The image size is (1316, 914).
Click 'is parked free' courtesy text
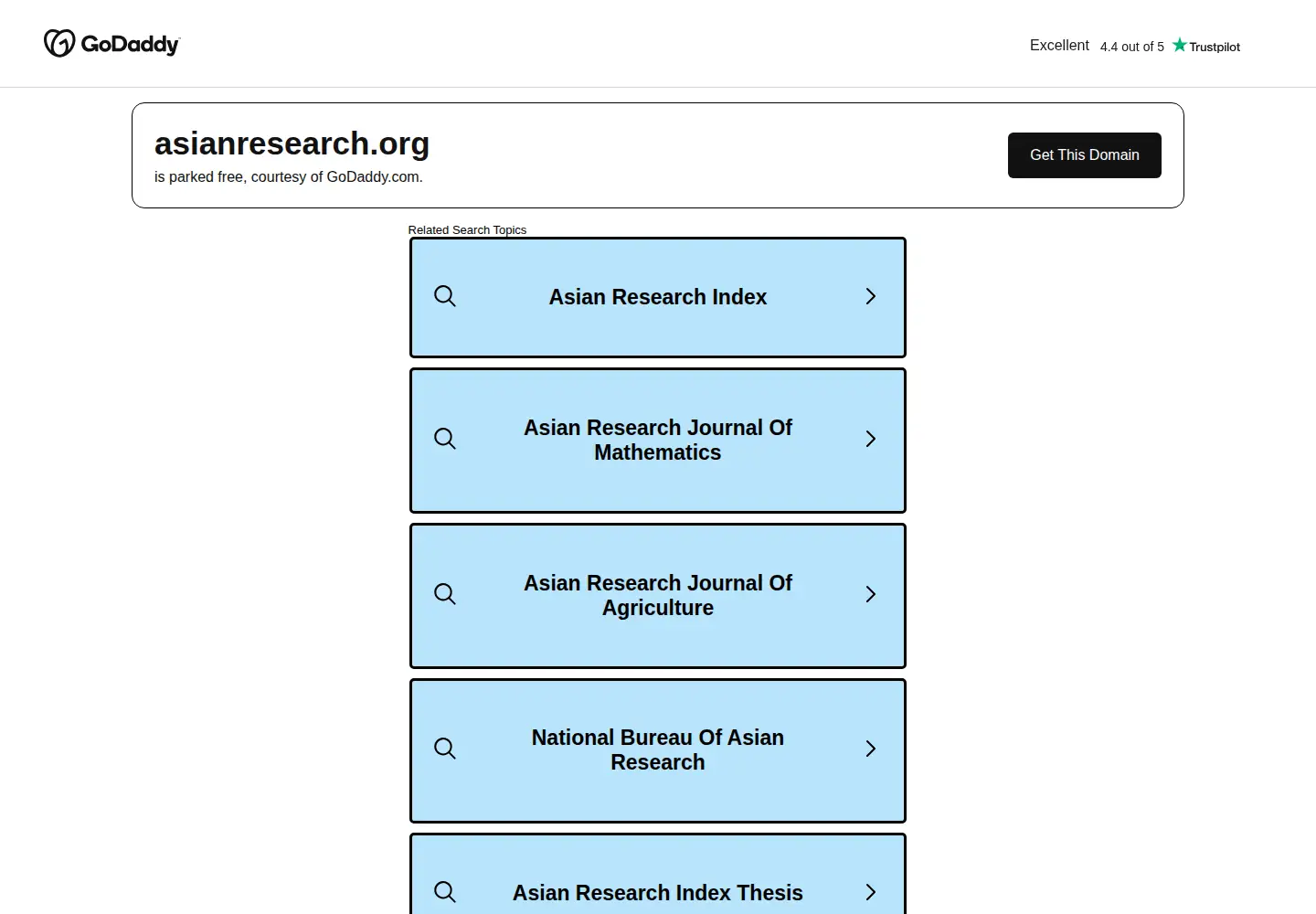[x=289, y=177]
